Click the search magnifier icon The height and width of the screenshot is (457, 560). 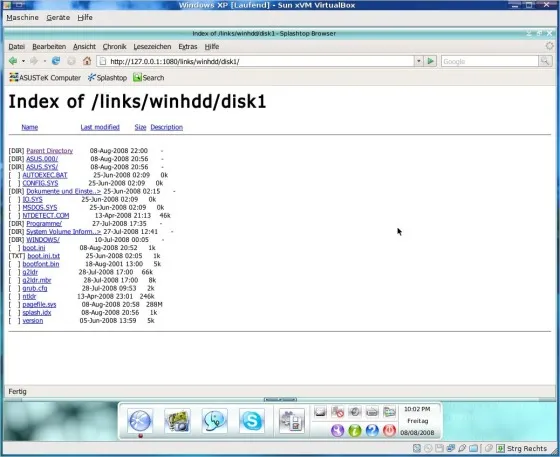[x=545, y=61]
